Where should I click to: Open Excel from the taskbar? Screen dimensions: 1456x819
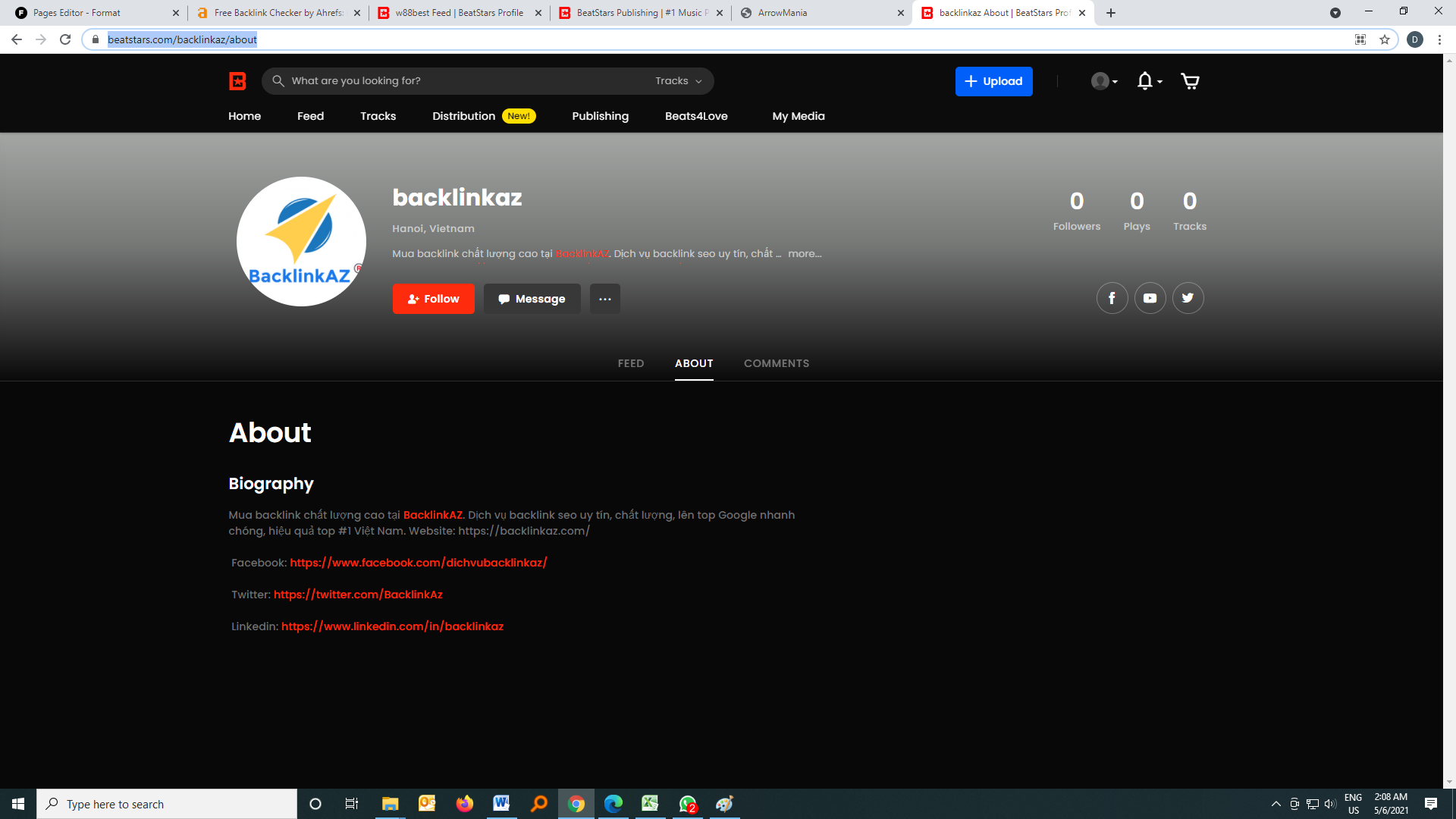click(650, 804)
